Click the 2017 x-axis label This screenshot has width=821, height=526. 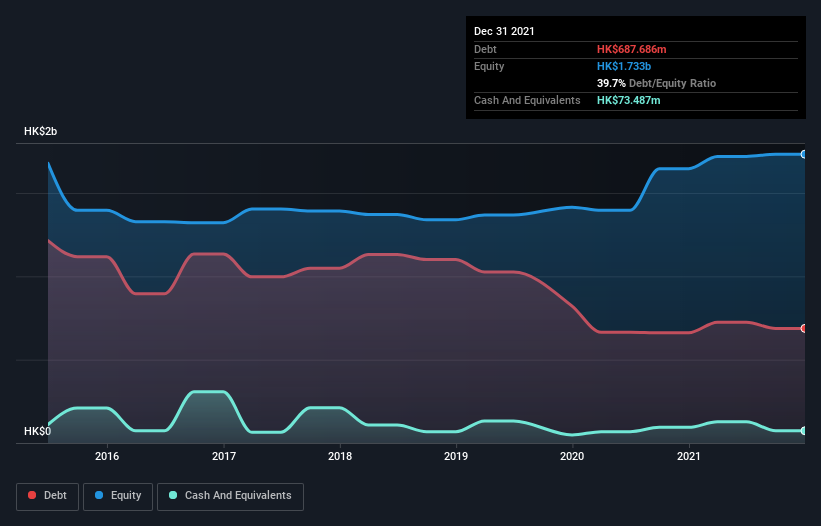click(224, 456)
